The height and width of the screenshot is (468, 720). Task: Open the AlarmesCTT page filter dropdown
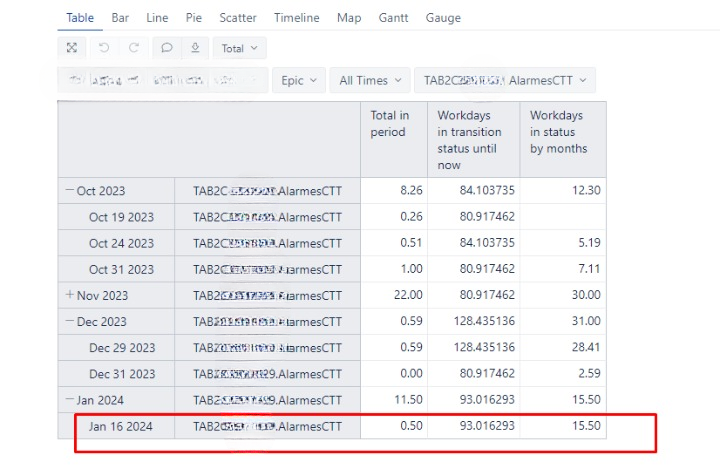tap(505, 80)
